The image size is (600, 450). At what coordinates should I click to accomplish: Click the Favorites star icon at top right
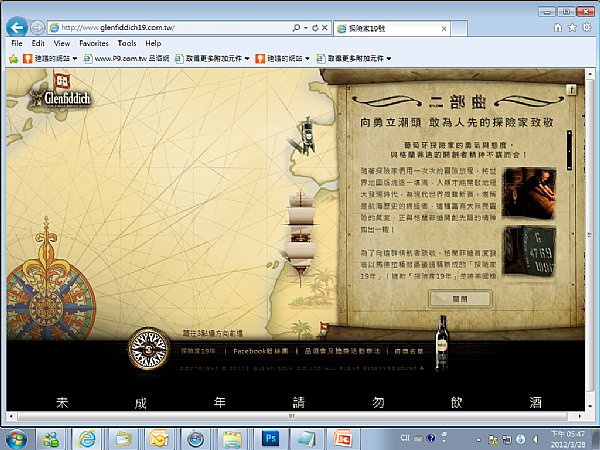[572, 28]
